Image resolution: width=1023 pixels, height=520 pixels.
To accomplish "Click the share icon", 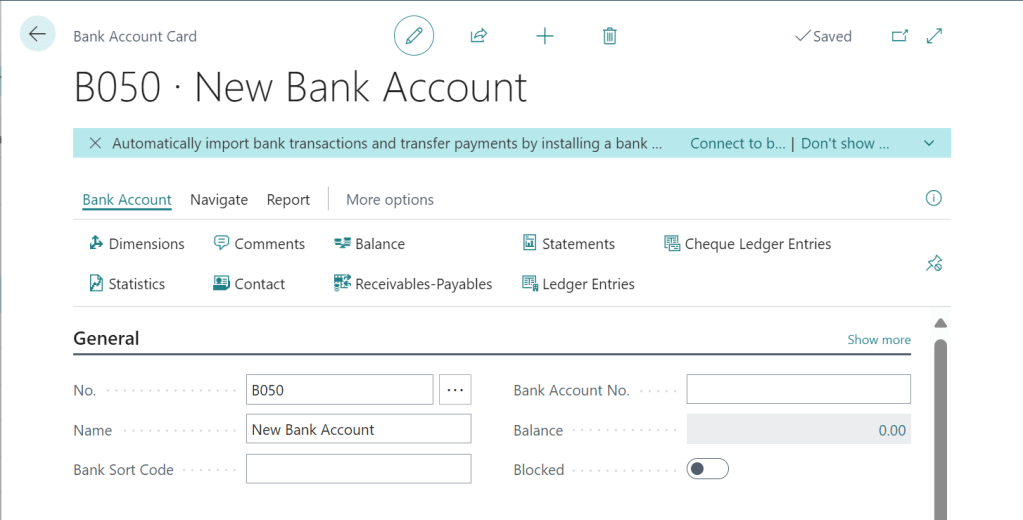I will click(478, 36).
